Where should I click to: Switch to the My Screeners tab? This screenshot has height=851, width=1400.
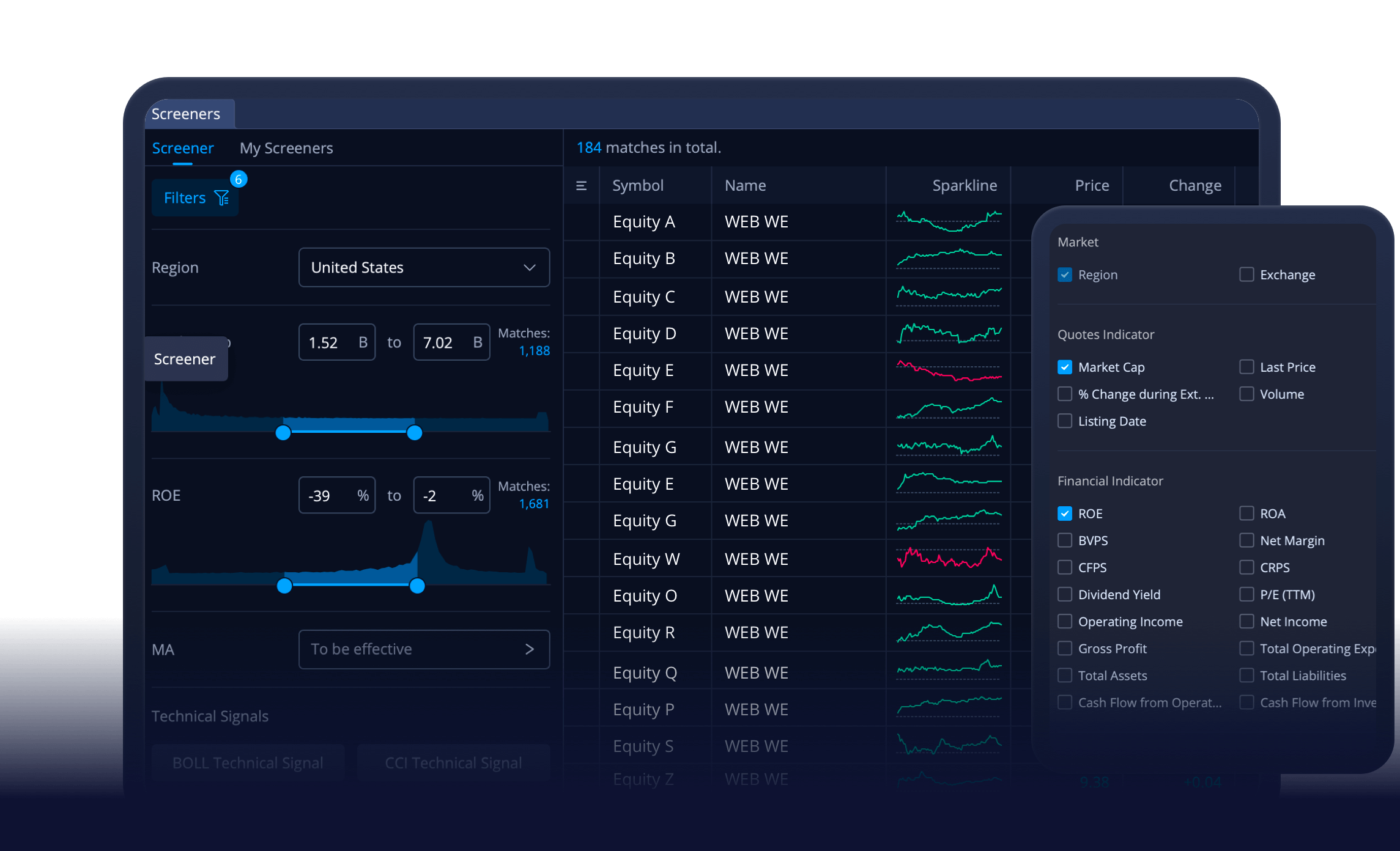286,148
